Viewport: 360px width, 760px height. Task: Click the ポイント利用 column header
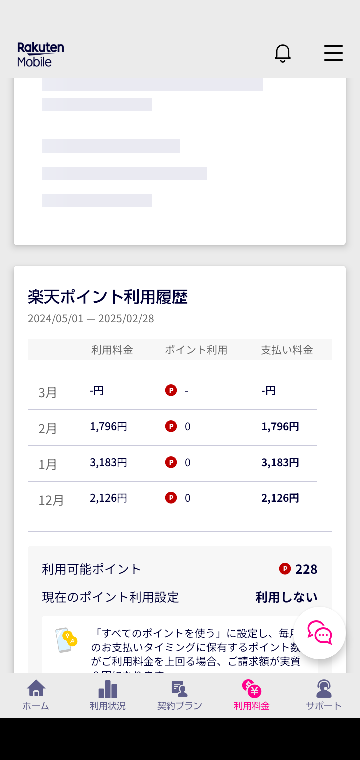(x=196, y=349)
